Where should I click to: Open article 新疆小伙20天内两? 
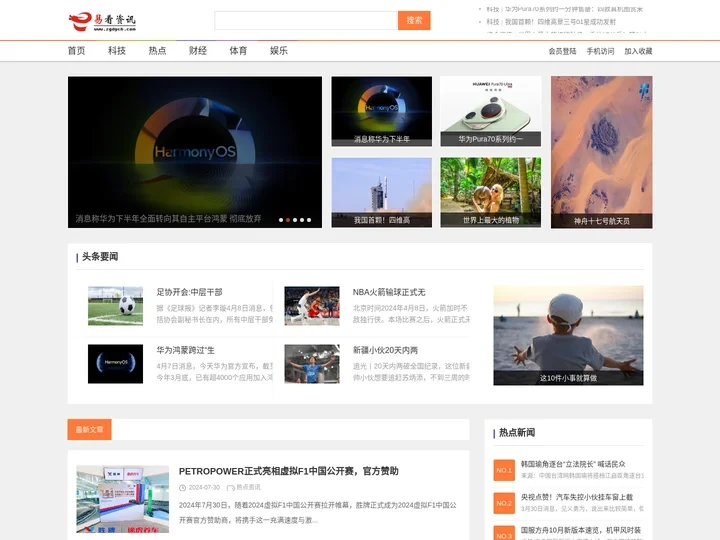click(x=385, y=350)
